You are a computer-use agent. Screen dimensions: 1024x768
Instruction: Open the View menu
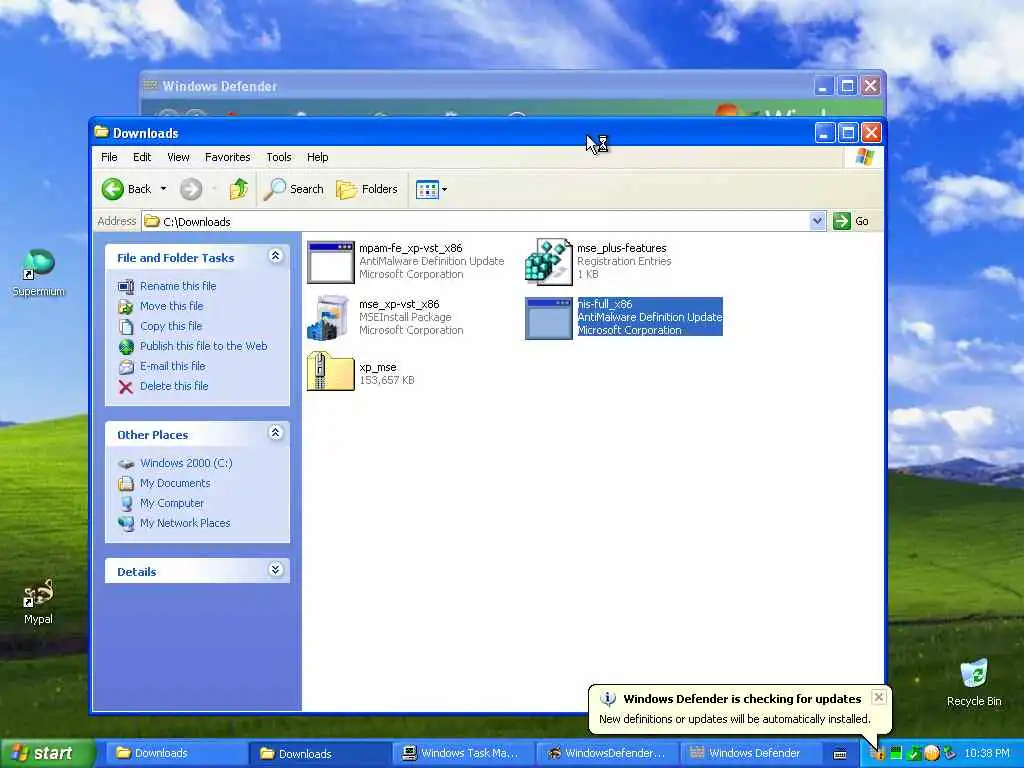(x=178, y=157)
